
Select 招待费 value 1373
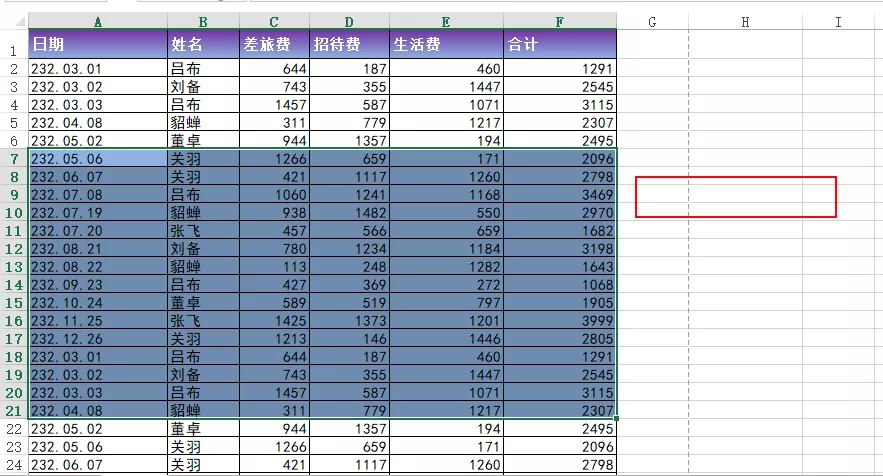(349, 321)
